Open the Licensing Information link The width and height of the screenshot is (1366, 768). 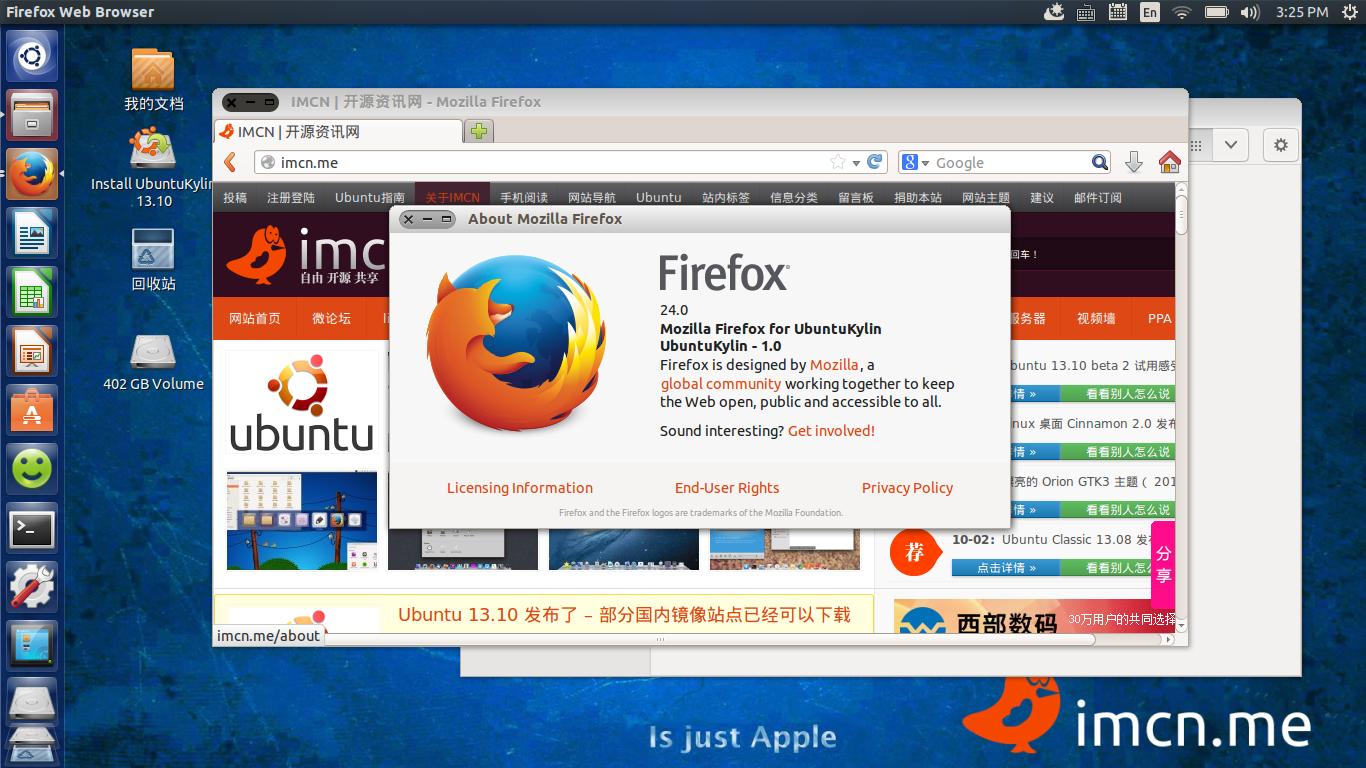(520, 488)
